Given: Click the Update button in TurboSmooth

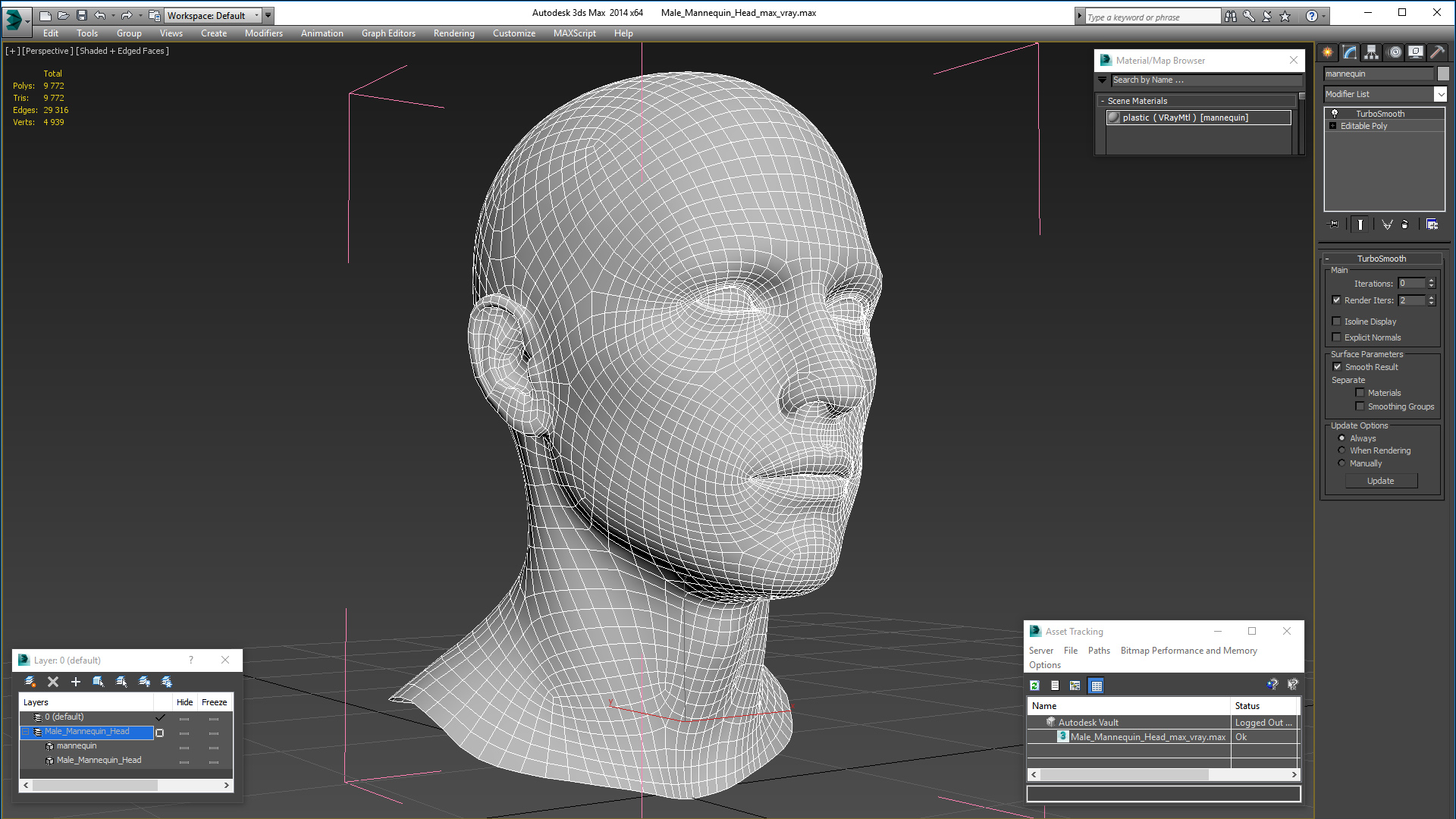Looking at the screenshot, I should coord(1380,481).
